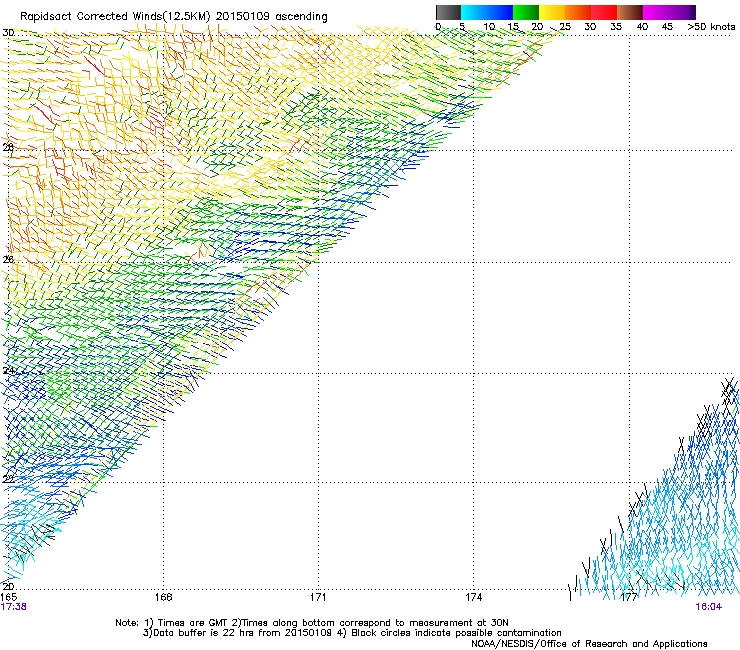Click the latitude label '26'
Viewport: 740px width, 650px height.
(8, 259)
